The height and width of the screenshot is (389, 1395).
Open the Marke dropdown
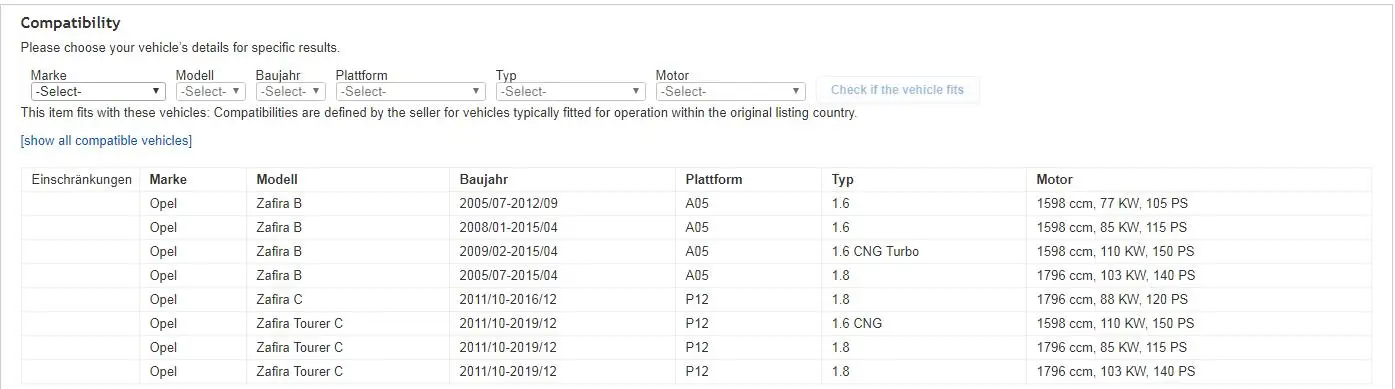98,91
